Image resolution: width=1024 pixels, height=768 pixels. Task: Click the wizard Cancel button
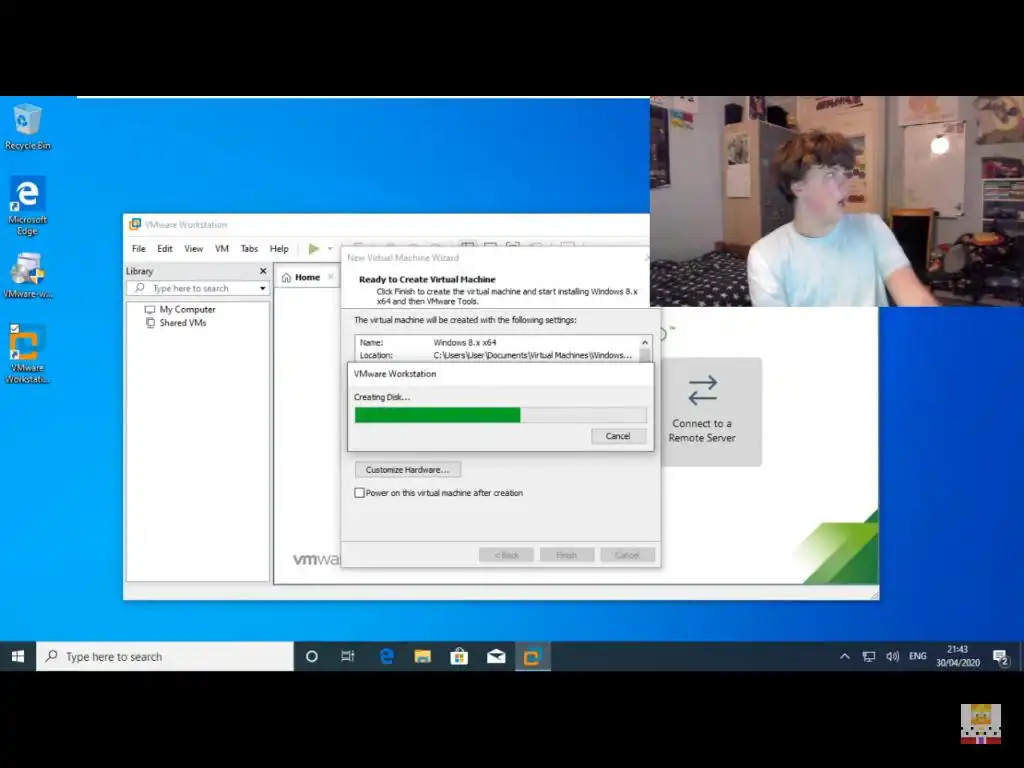(627, 555)
